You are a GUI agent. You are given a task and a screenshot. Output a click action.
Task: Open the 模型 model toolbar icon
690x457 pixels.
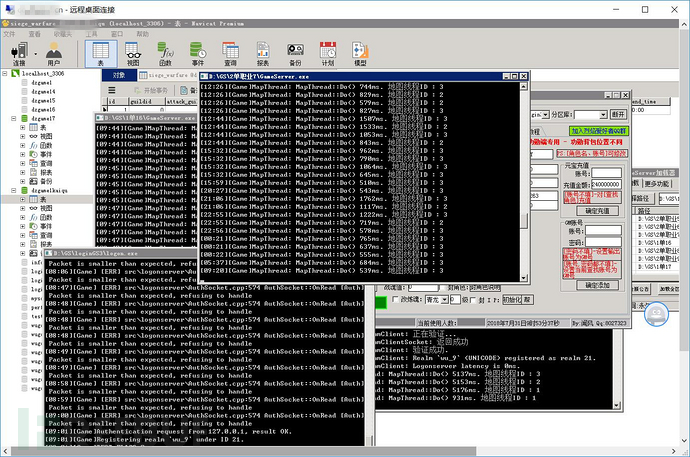tap(360, 54)
